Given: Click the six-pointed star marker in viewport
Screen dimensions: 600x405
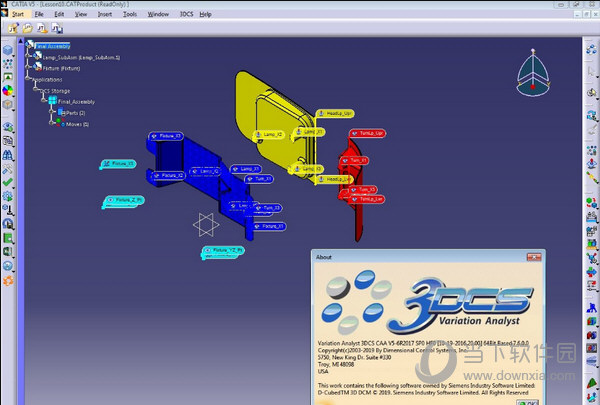Looking at the screenshot, I should coord(206,225).
